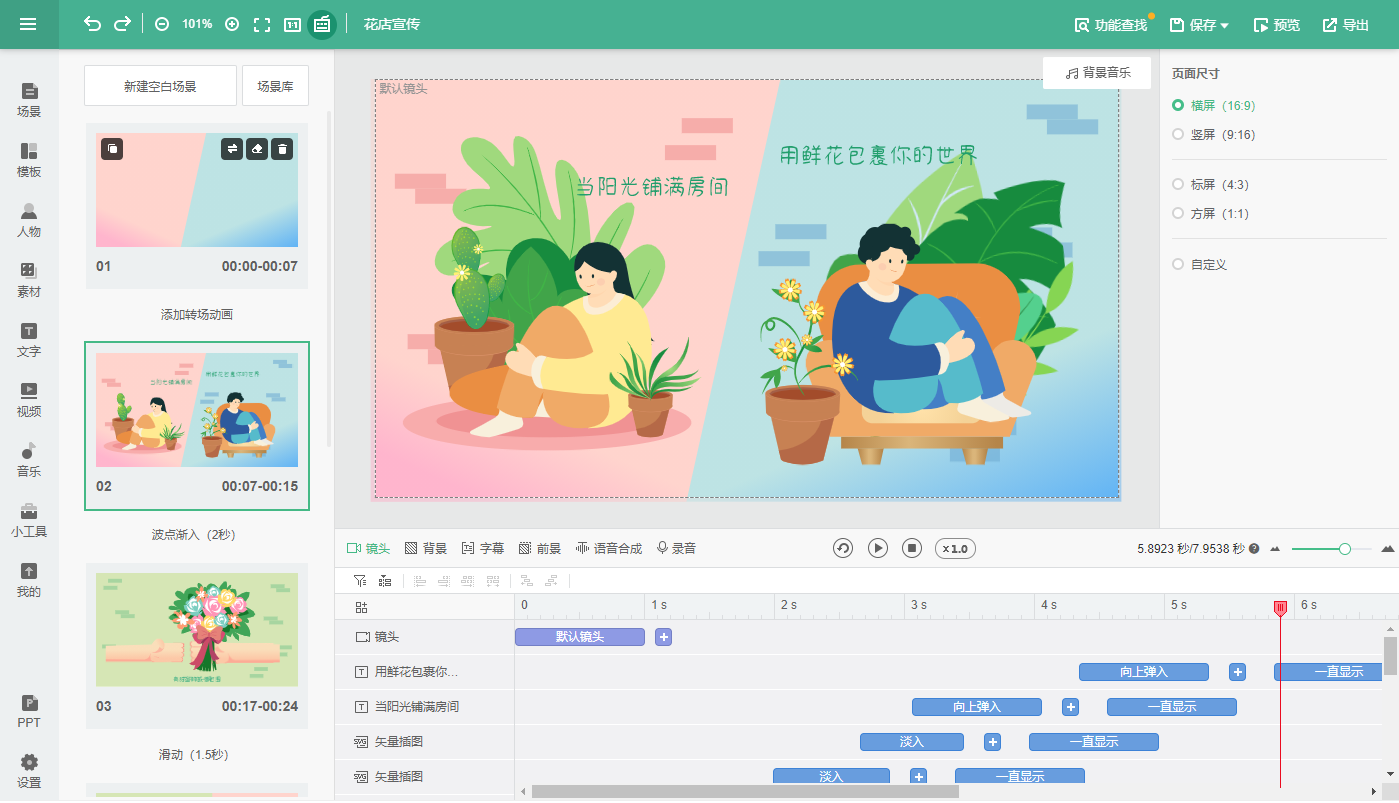The width and height of the screenshot is (1399, 803).
Task: Zoom out the canvas with minus icon
Action: [162, 24]
